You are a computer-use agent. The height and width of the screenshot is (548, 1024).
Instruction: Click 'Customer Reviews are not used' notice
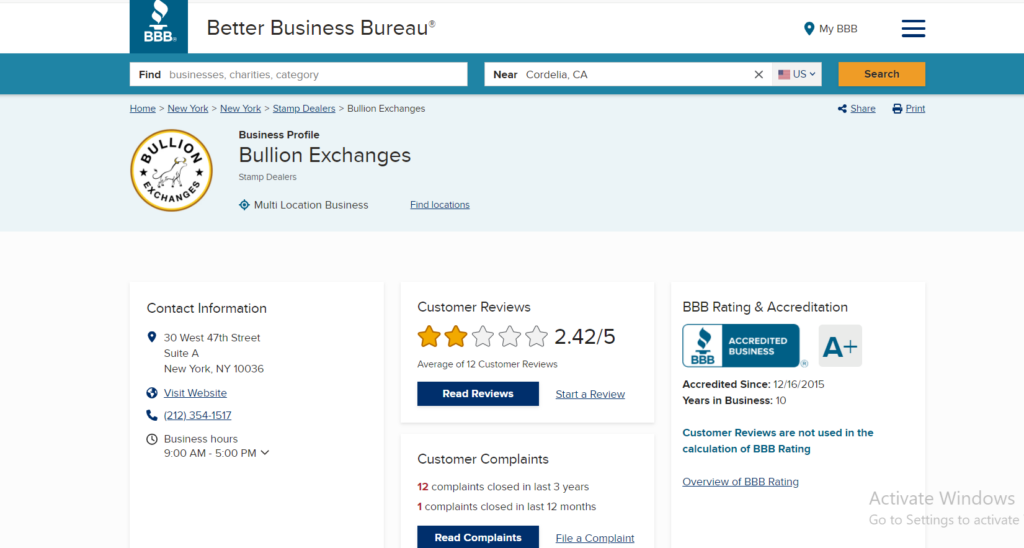click(x=778, y=441)
